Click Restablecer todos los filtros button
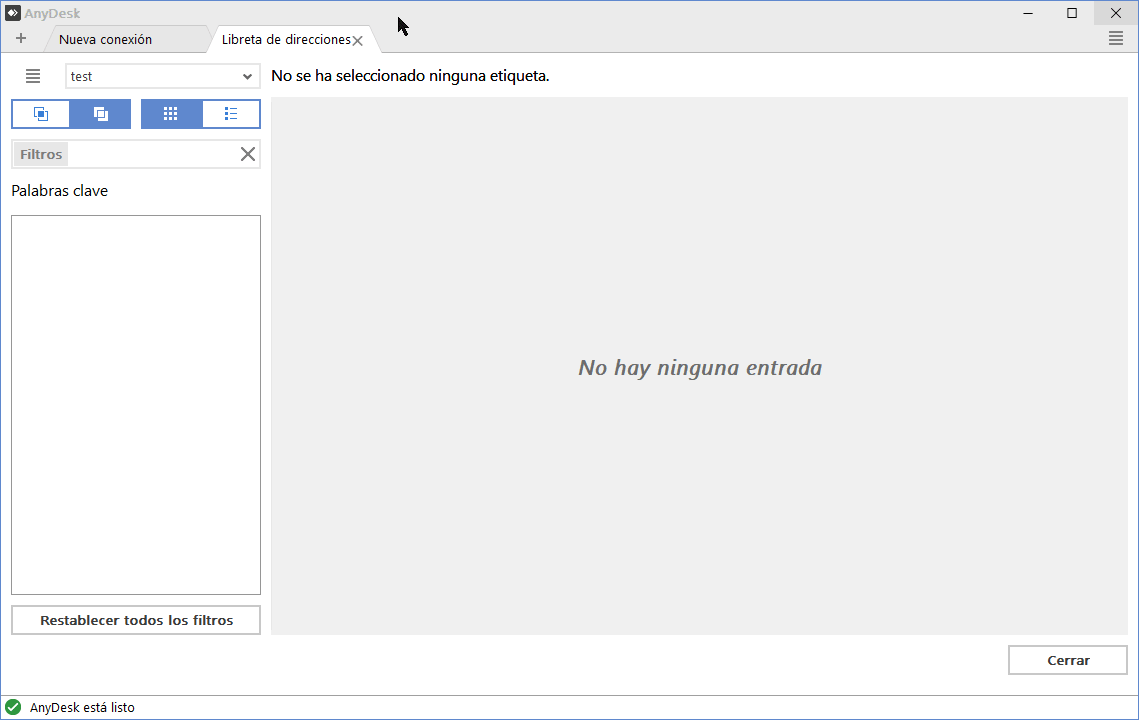This screenshot has height=720, width=1139. (136, 620)
